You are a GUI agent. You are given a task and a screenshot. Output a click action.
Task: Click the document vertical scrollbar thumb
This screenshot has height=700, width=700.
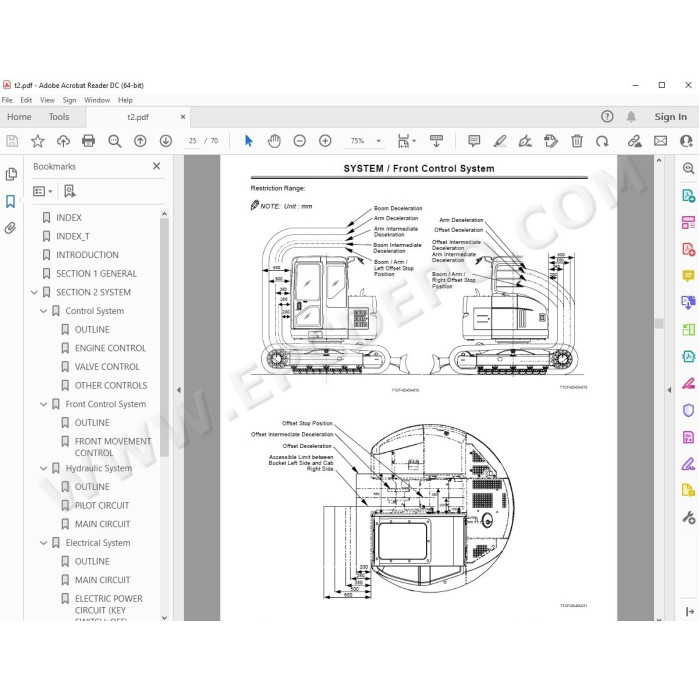(x=659, y=323)
